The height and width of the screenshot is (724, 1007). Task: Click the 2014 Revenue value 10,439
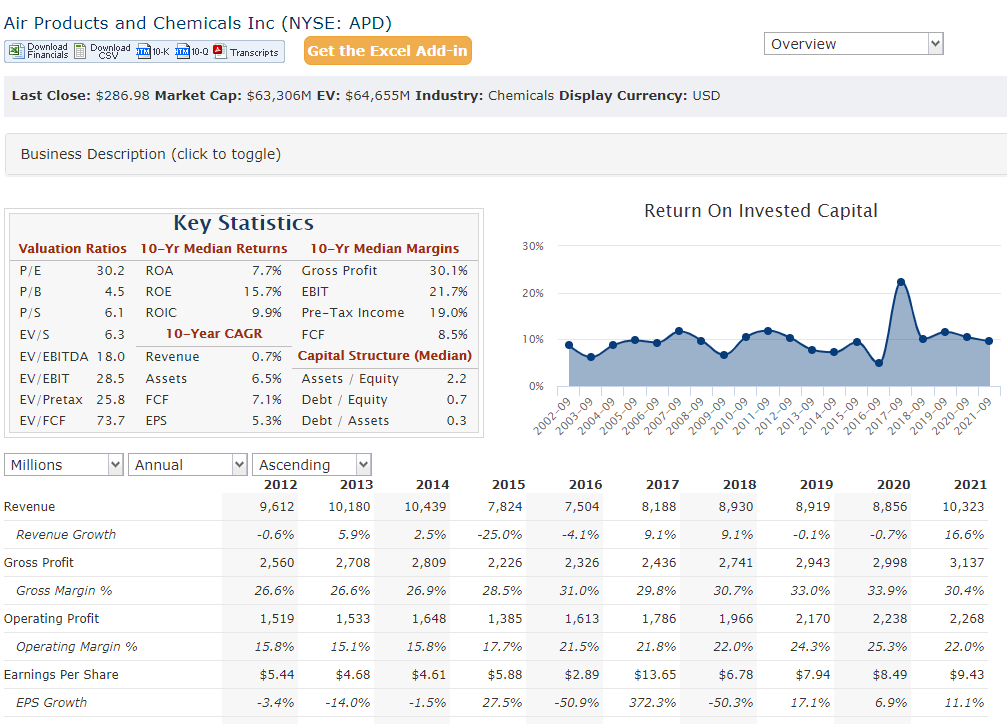(x=425, y=507)
